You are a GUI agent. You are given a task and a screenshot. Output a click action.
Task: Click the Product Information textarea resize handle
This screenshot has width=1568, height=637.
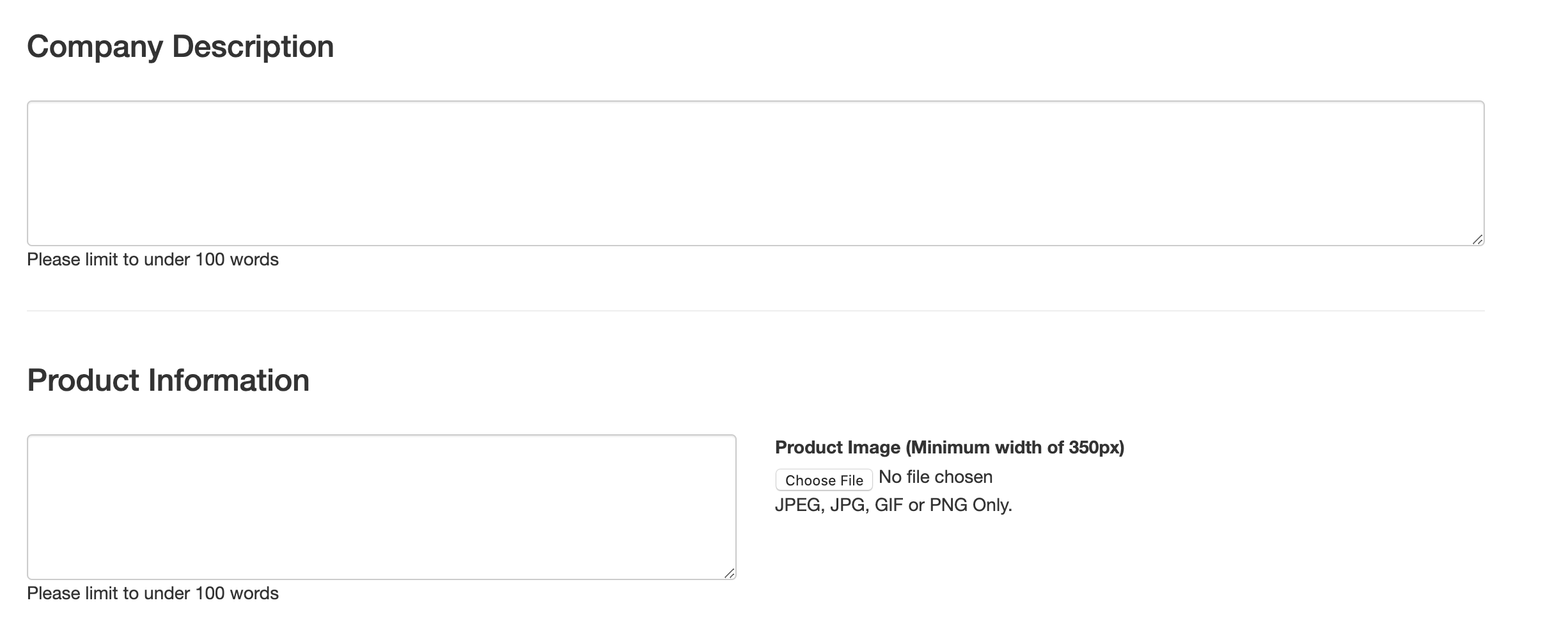point(729,573)
